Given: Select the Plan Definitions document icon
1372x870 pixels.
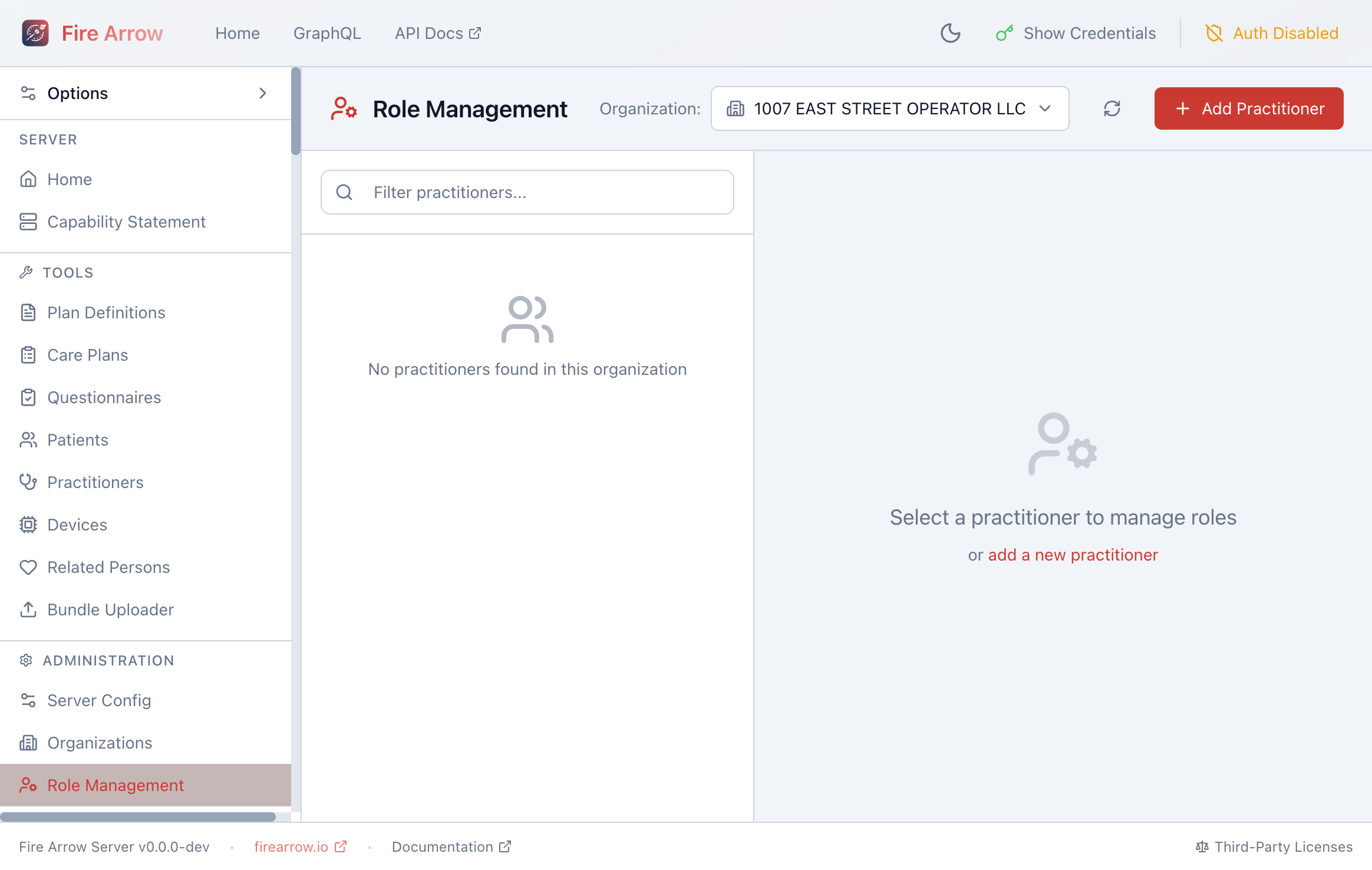Looking at the screenshot, I should click(28, 312).
